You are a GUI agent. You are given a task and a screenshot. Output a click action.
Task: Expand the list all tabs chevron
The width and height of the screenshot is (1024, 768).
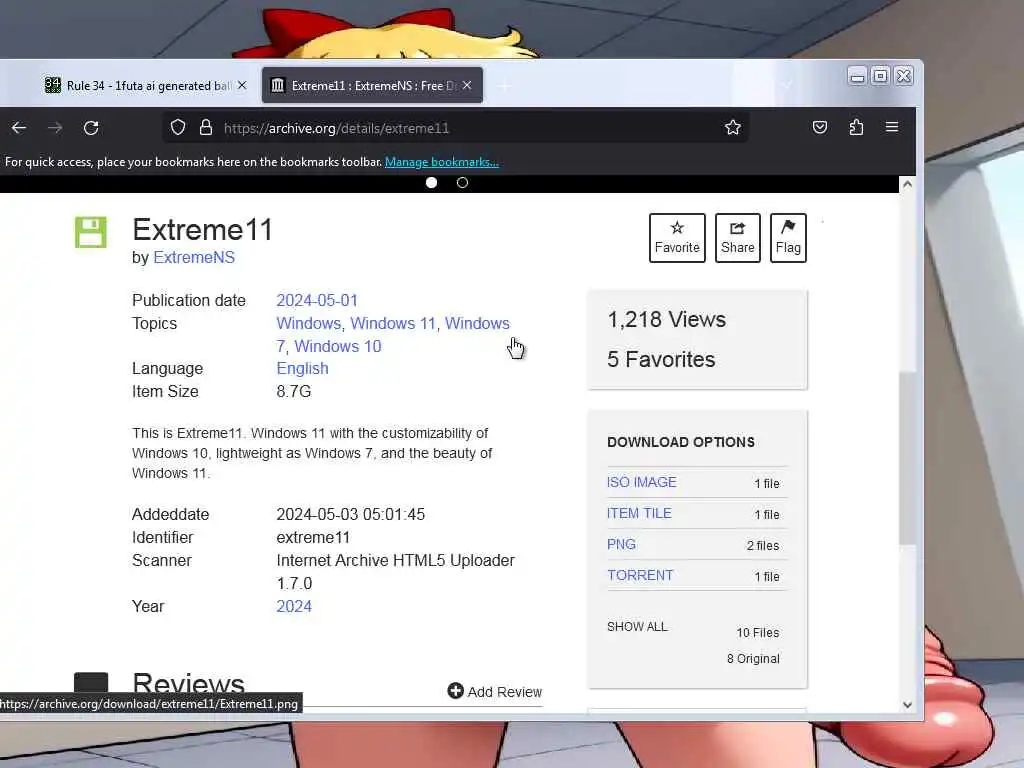click(x=786, y=86)
